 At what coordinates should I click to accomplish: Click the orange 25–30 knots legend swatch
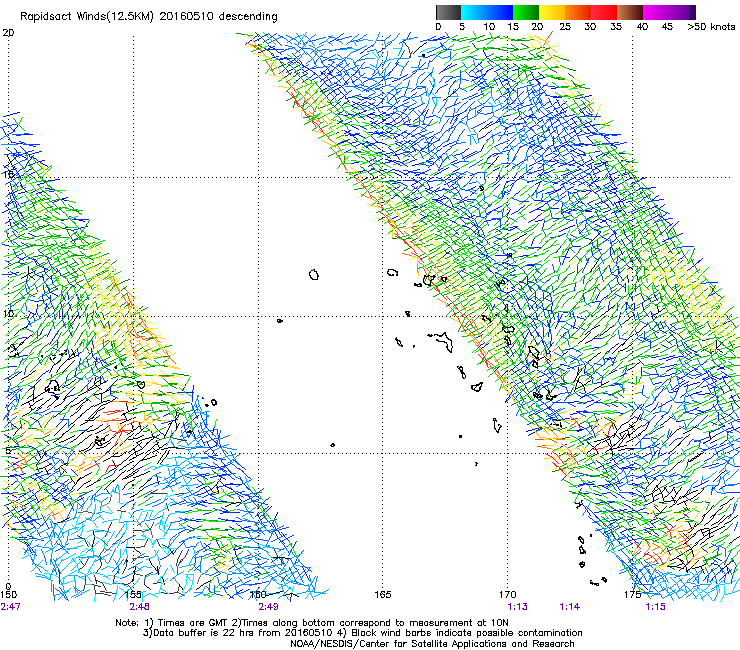point(578,12)
